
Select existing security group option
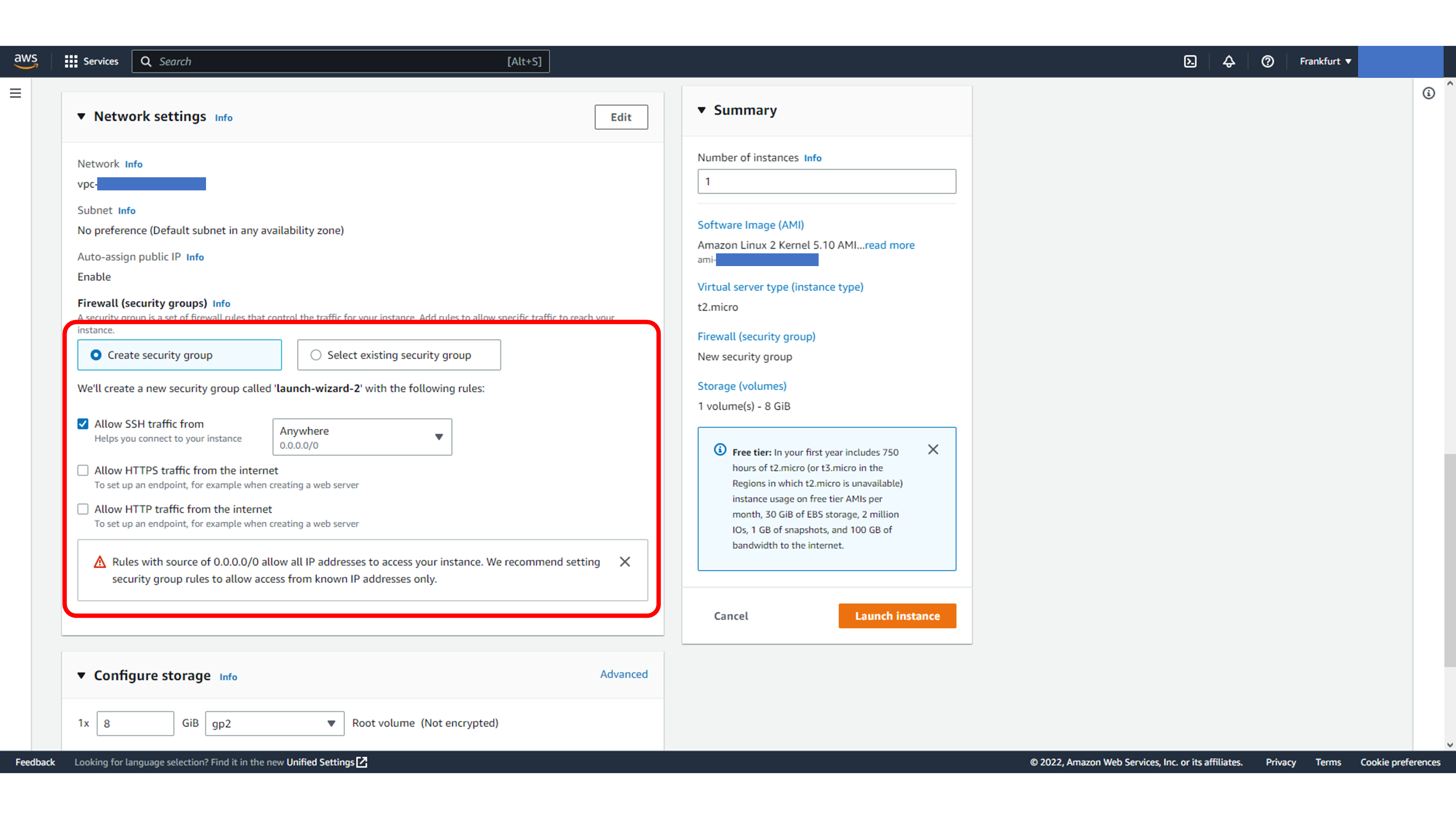(399, 355)
